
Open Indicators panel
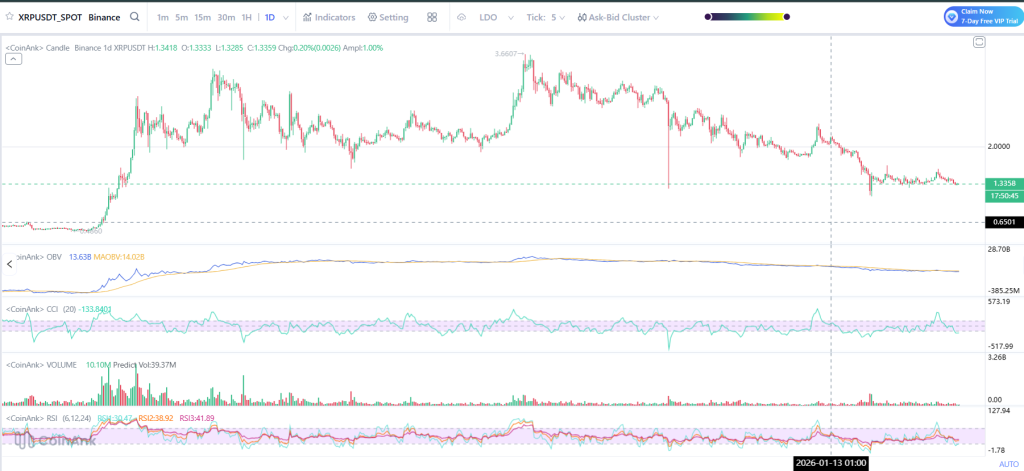(328, 17)
